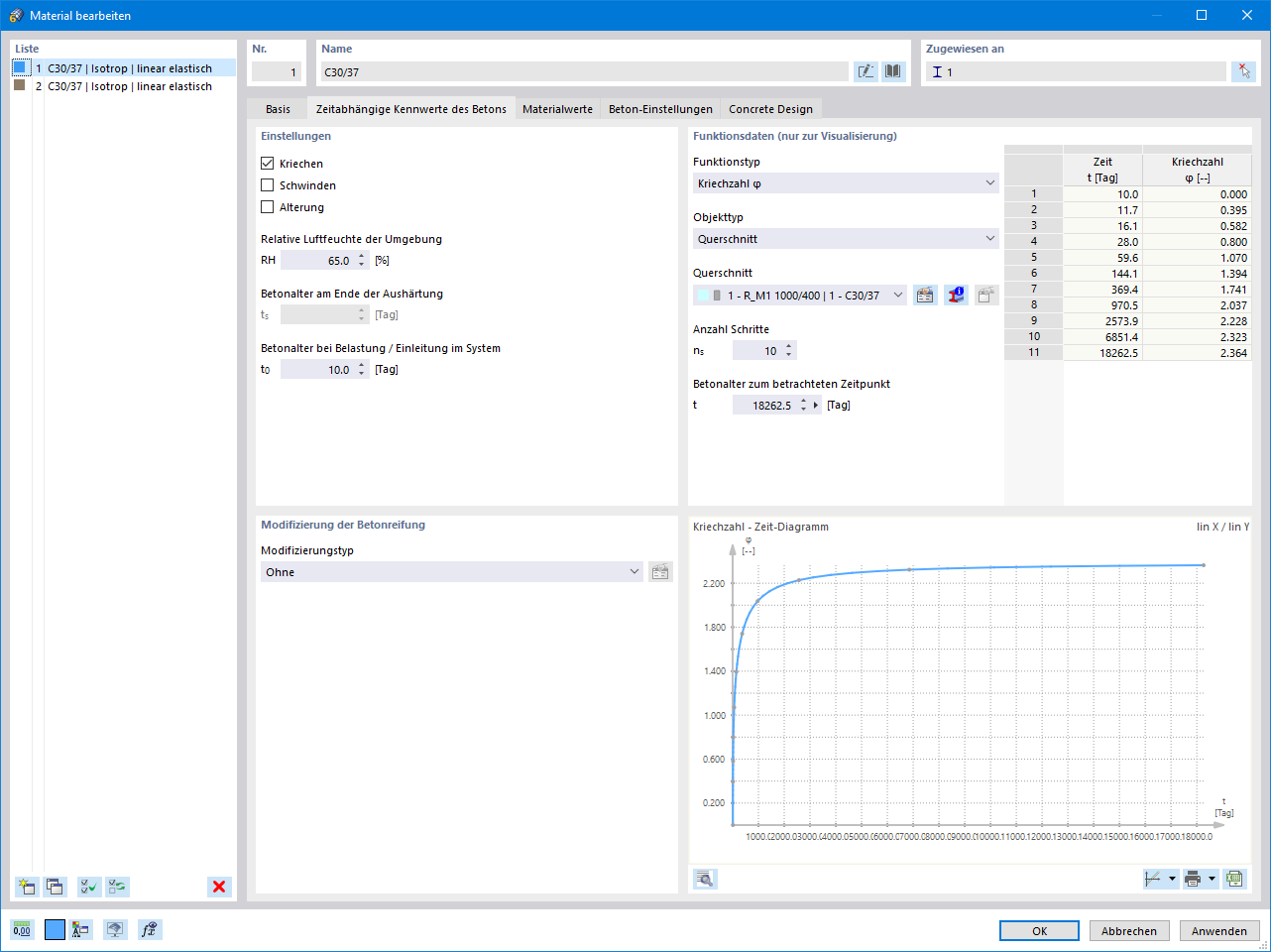Screen dimensions: 1271x952
Task: Select table cell 18262.5
Action: pyautogui.click(x=1102, y=353)
